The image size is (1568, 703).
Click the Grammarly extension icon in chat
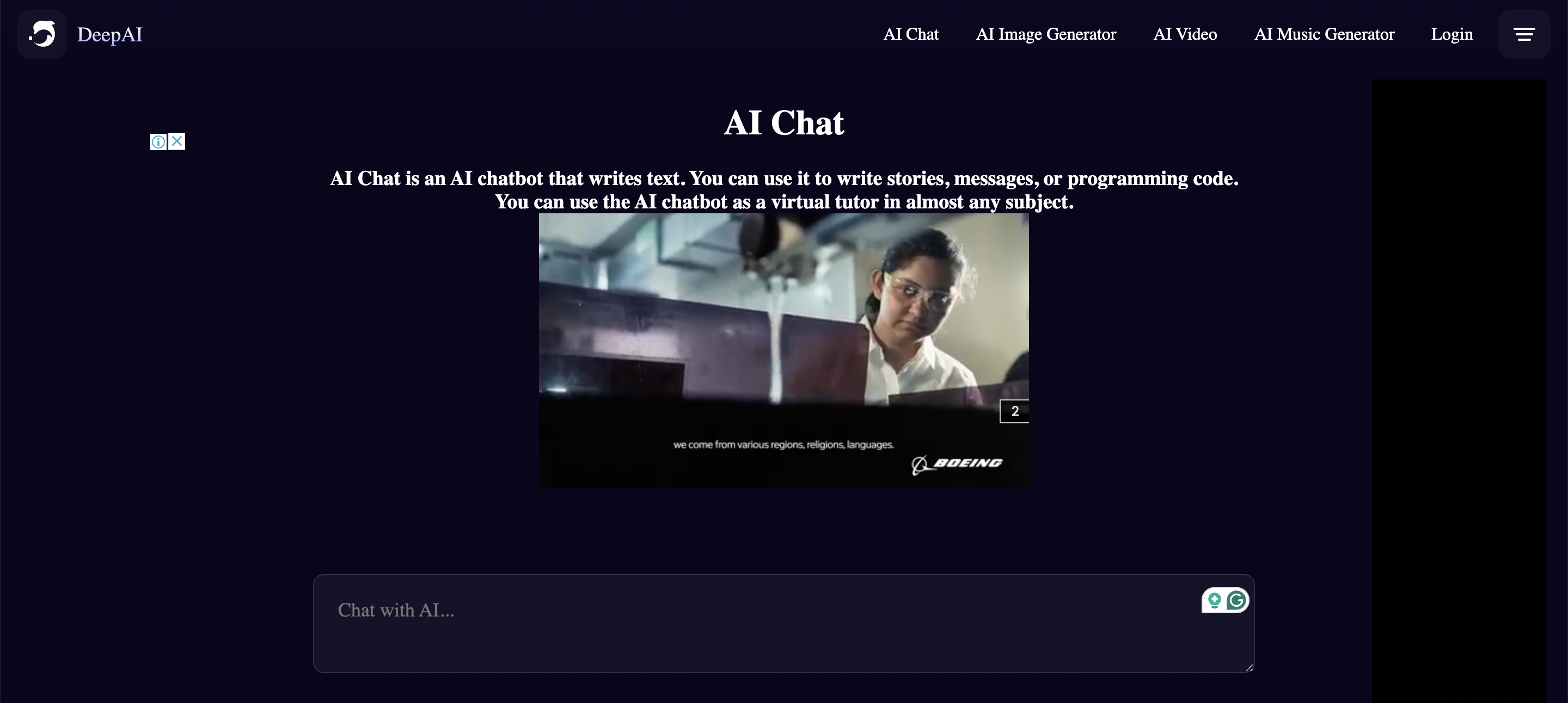tap(1237, 599)
